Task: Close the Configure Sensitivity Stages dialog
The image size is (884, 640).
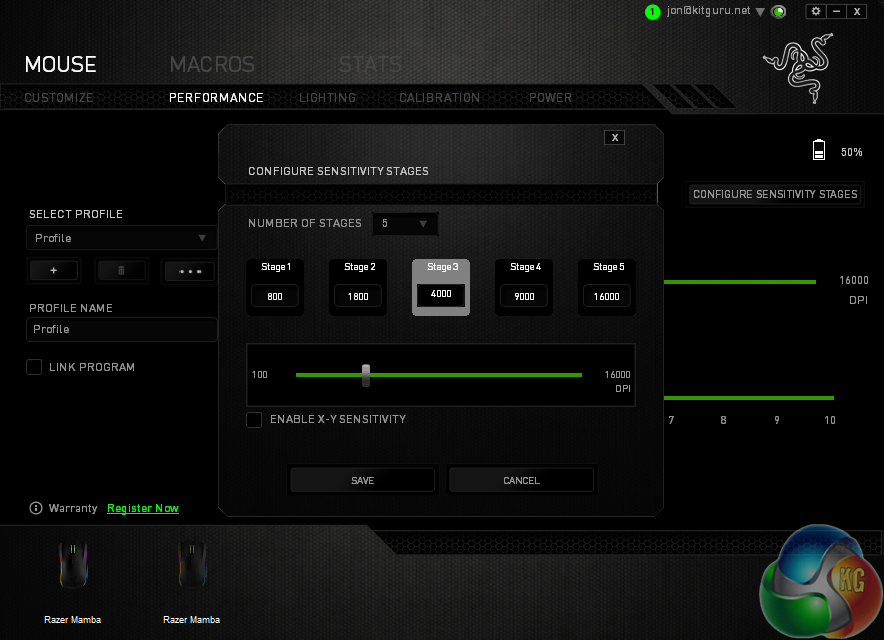Action: click(x=615, y=138)
